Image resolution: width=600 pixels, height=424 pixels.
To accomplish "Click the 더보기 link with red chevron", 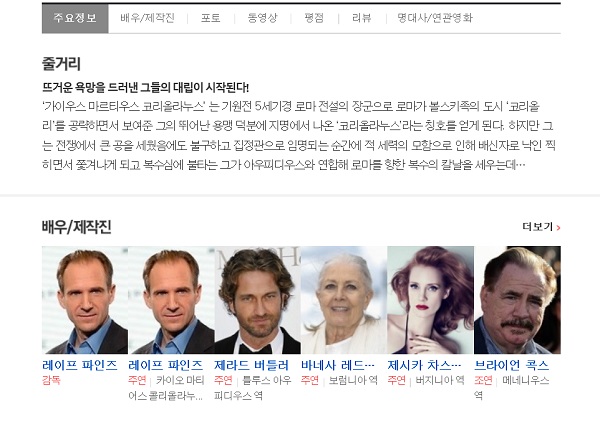I will [541, 227].
